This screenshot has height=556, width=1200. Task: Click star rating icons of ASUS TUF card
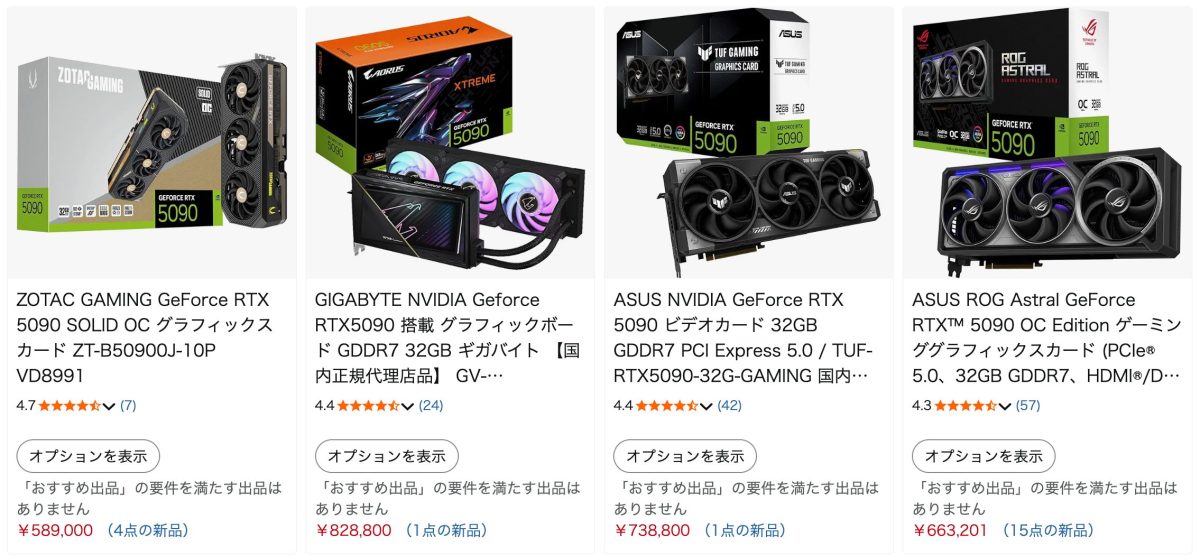point(667,406)
